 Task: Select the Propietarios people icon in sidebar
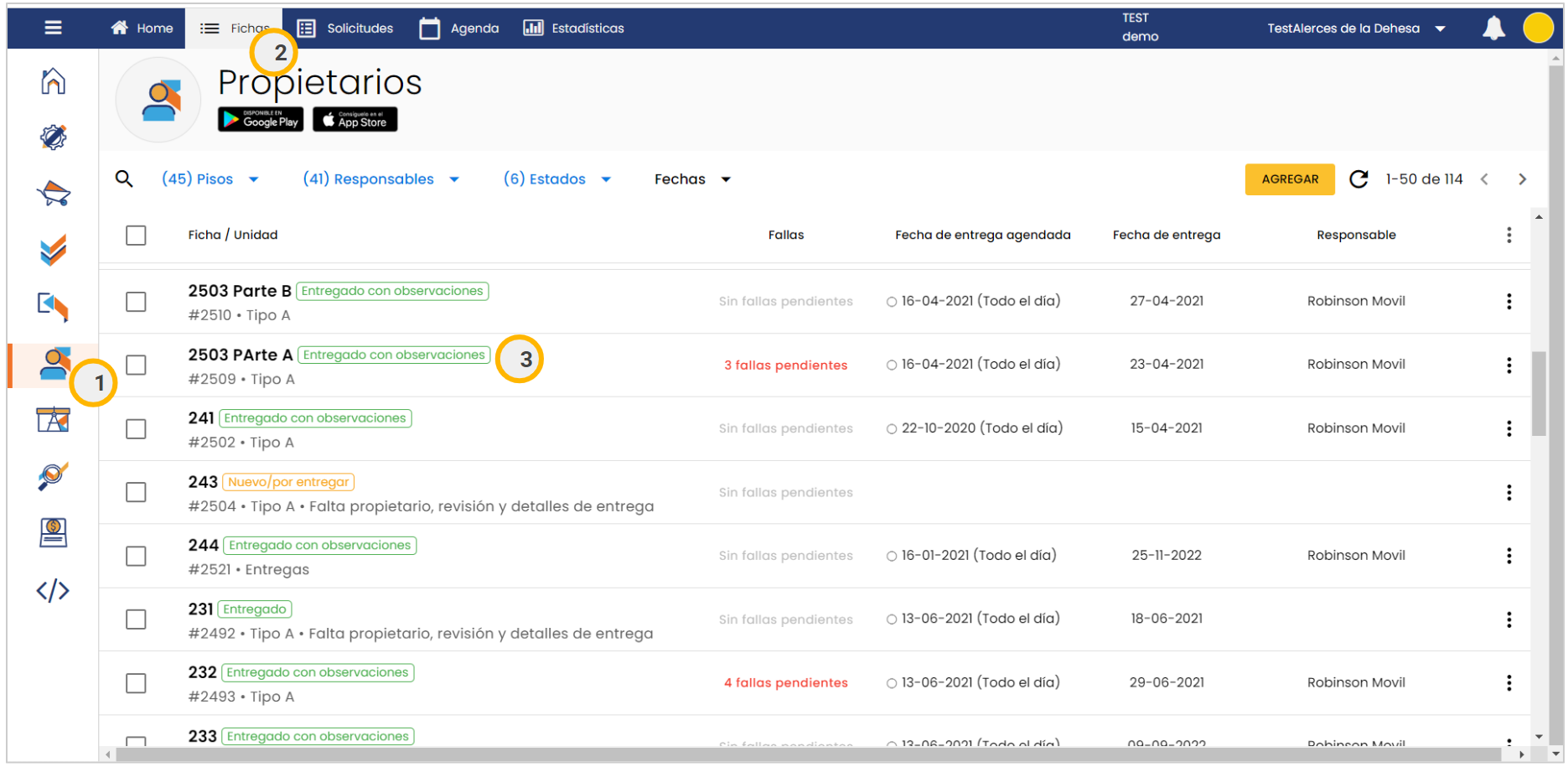tap(54, 364)
